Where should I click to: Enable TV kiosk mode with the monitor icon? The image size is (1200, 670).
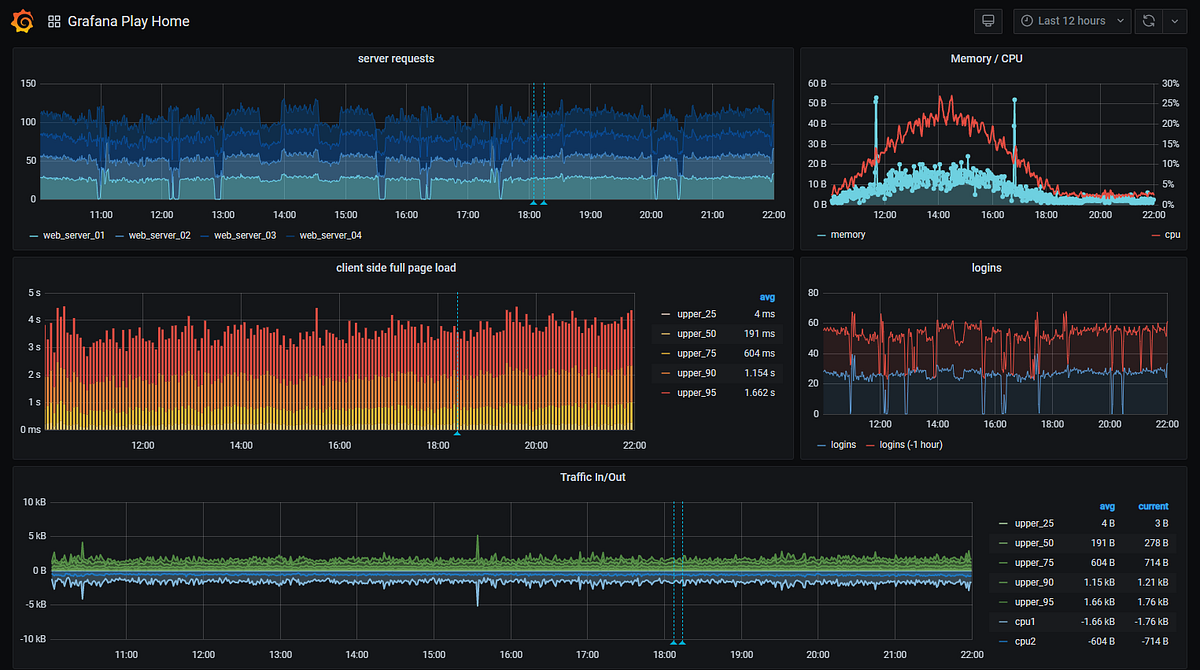(x=988, y=20)
